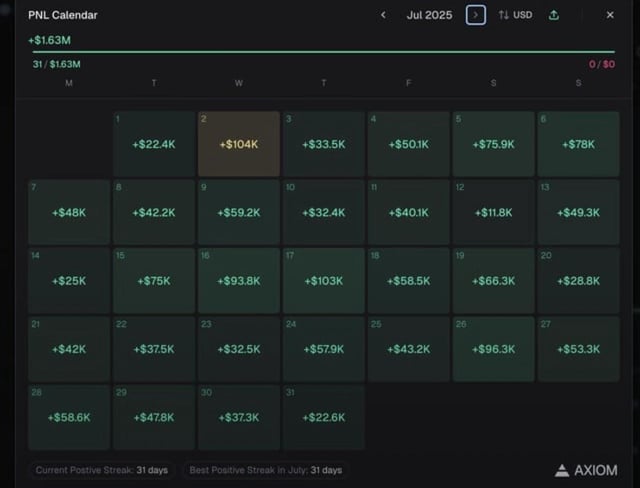Screen dimensions: 640x488
Task: Select July 6 cell showing +$78K
Action: [x=578, y=144]
